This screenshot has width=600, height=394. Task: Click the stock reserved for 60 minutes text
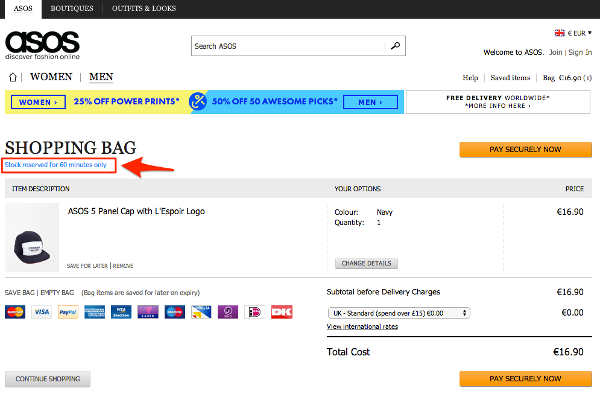(55, 165)
